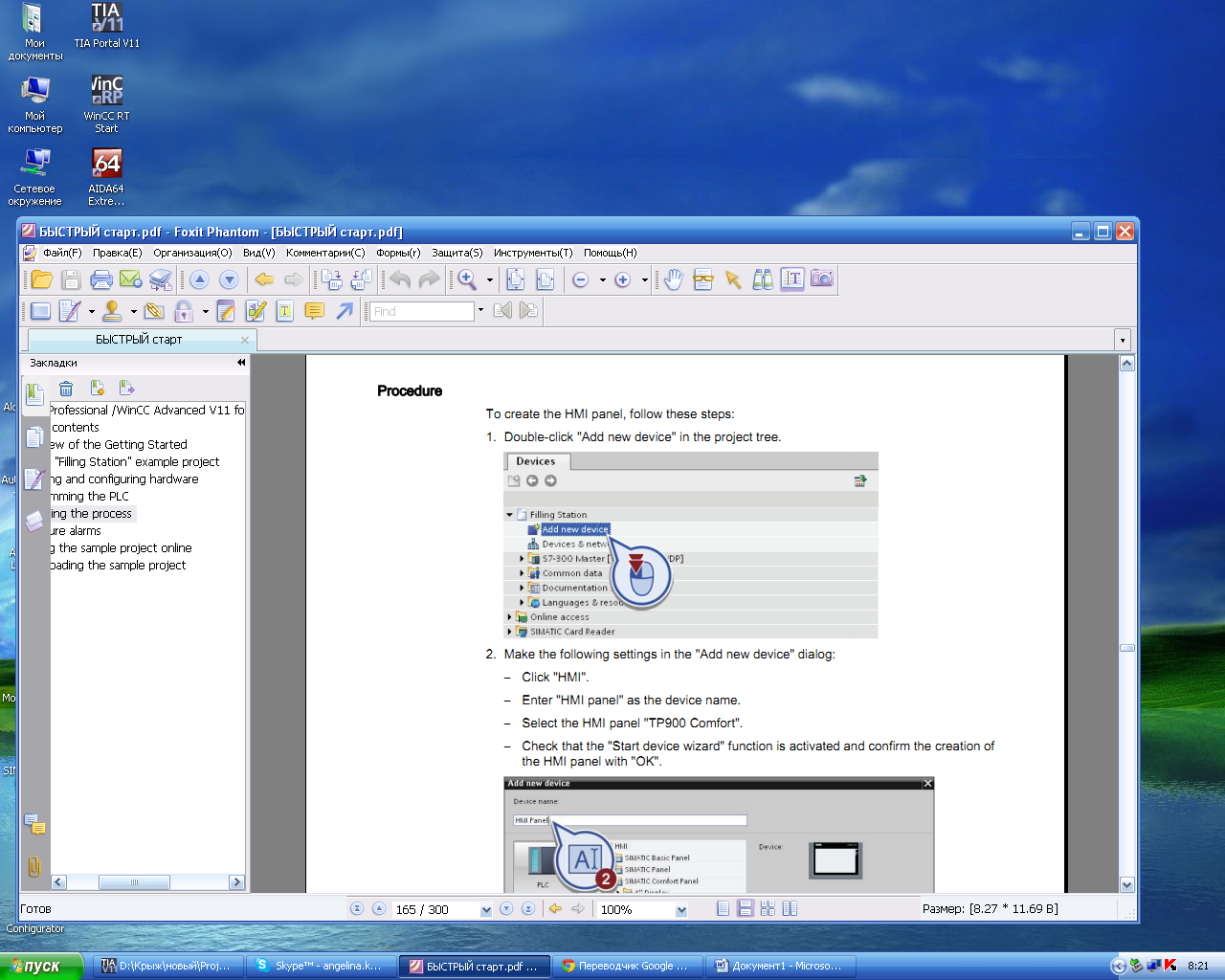The width and height of the screenshot is (1225, 980).
Task: Go to next page with blue down arrow
Action: coord(229,279)
